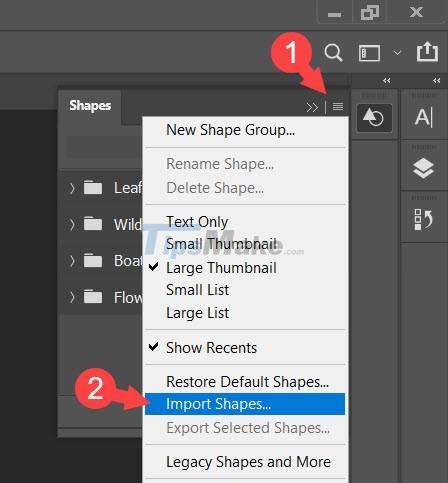Open the Character panel icon
This screenshot has width=448, height=483.
click(x=424, y=118)
